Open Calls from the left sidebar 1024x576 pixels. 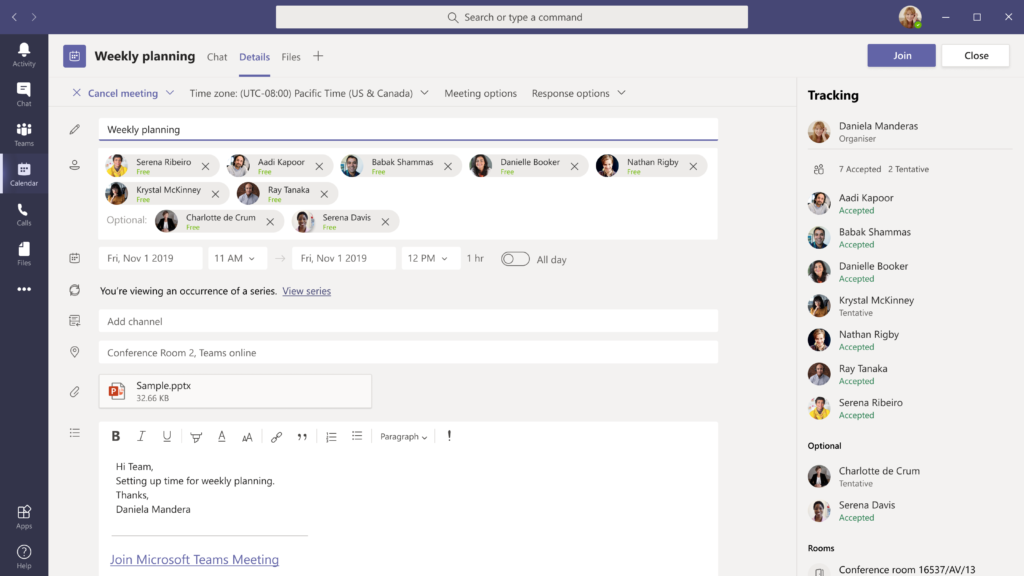tap(24, 214)
